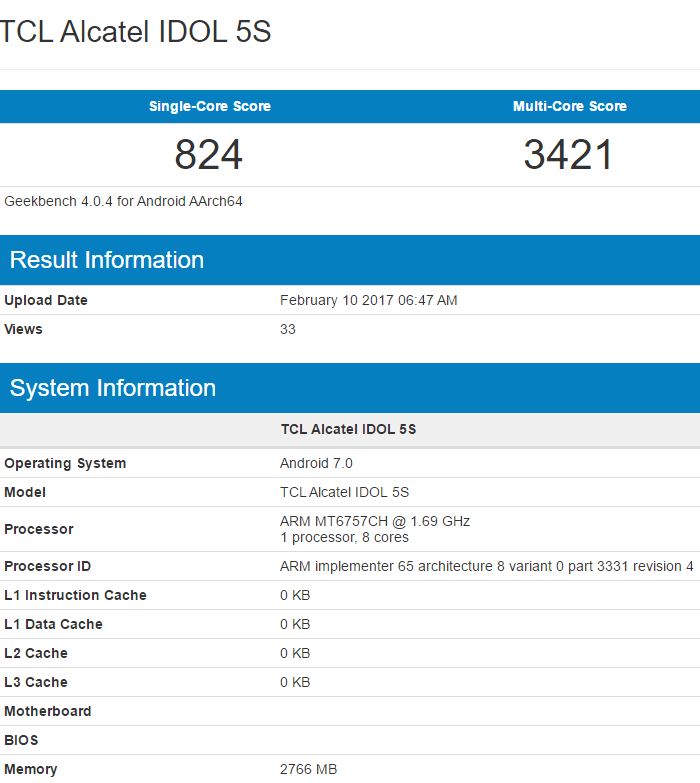Select the ARM MT6757CH @ 1.69 GHz text
This screenshot has width=700, height=783.
(375, 521)
